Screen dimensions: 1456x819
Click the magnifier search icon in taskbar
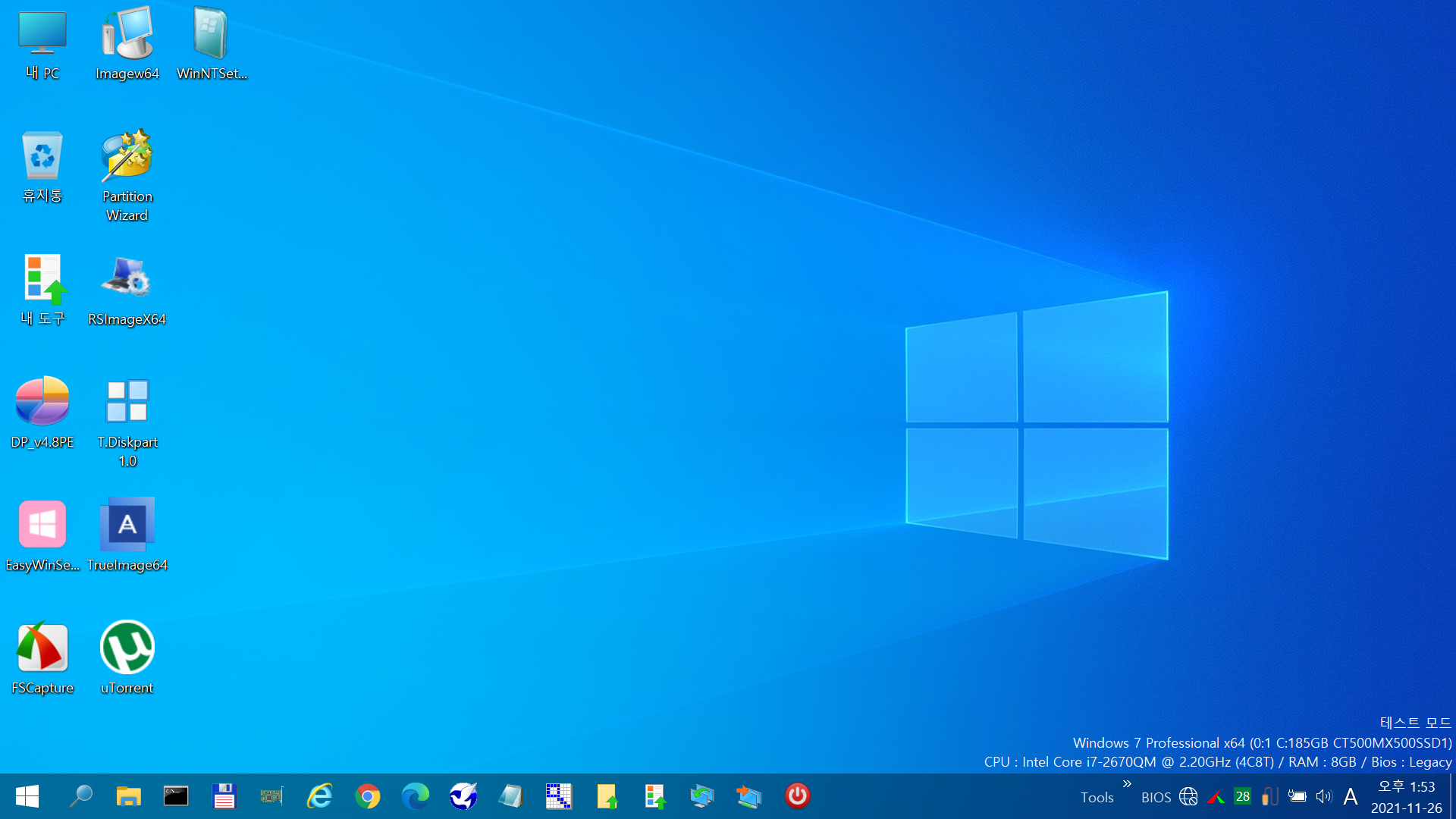click(x=80, y=796)
